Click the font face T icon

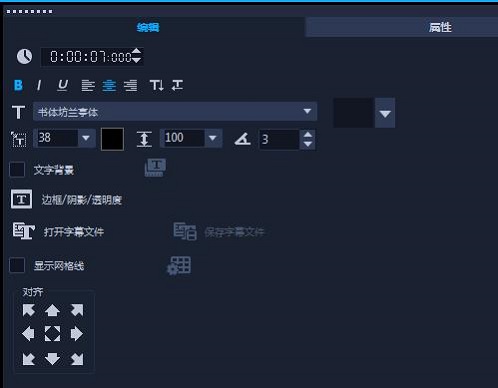click(x=18, y=112)
